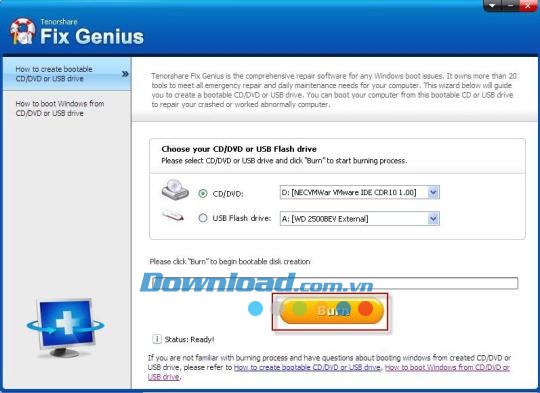Minimize the Fix Genius window
The width and height of the screenshot is (540, 393).
510,6
